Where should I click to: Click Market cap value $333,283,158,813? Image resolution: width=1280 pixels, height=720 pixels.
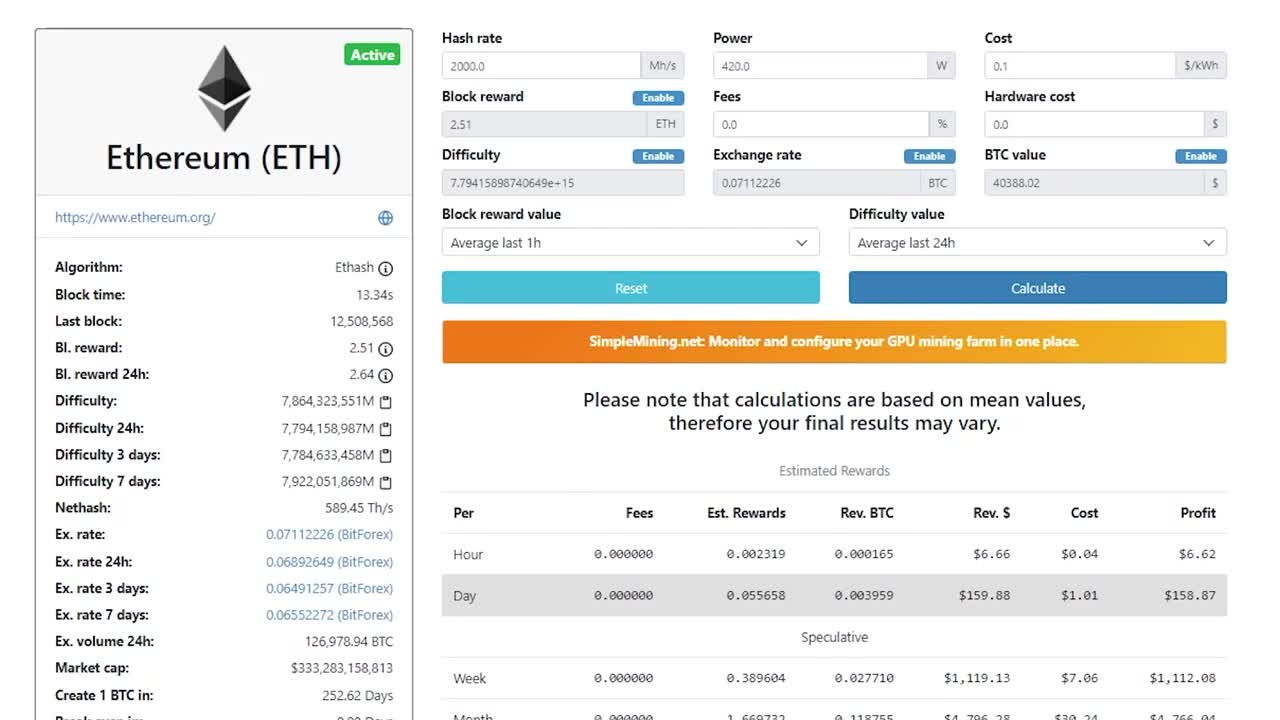coord(342,668)
